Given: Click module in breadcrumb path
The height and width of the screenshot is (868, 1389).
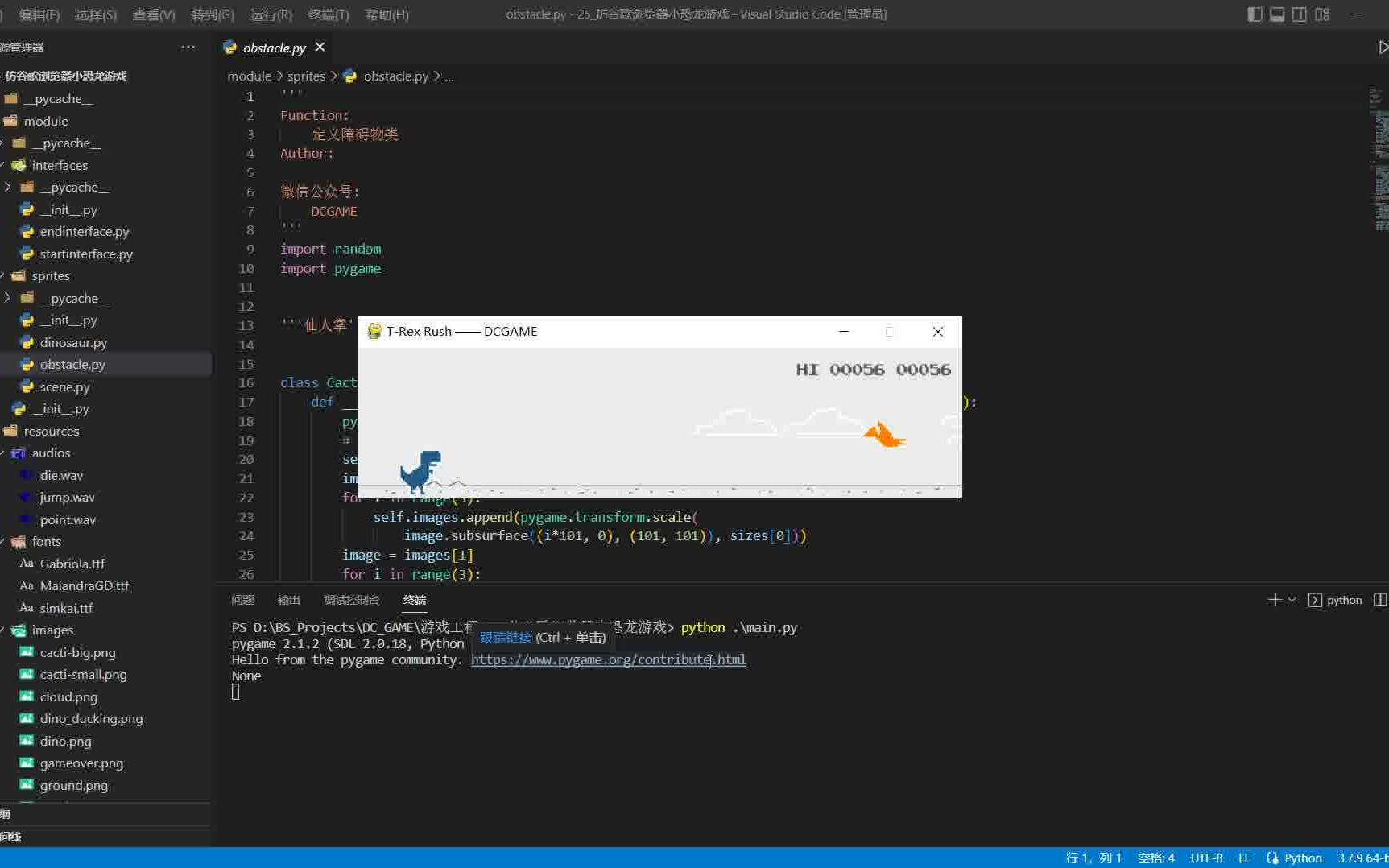Looking at the screenshot, I should pyautogui.click(x=249, y=76).
